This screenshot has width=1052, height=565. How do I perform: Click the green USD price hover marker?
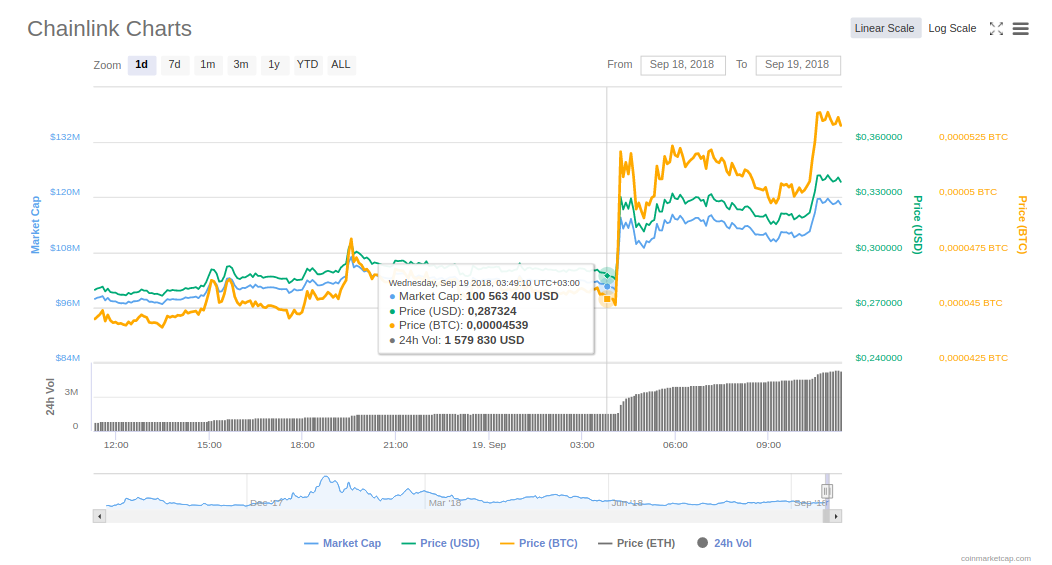607,275
